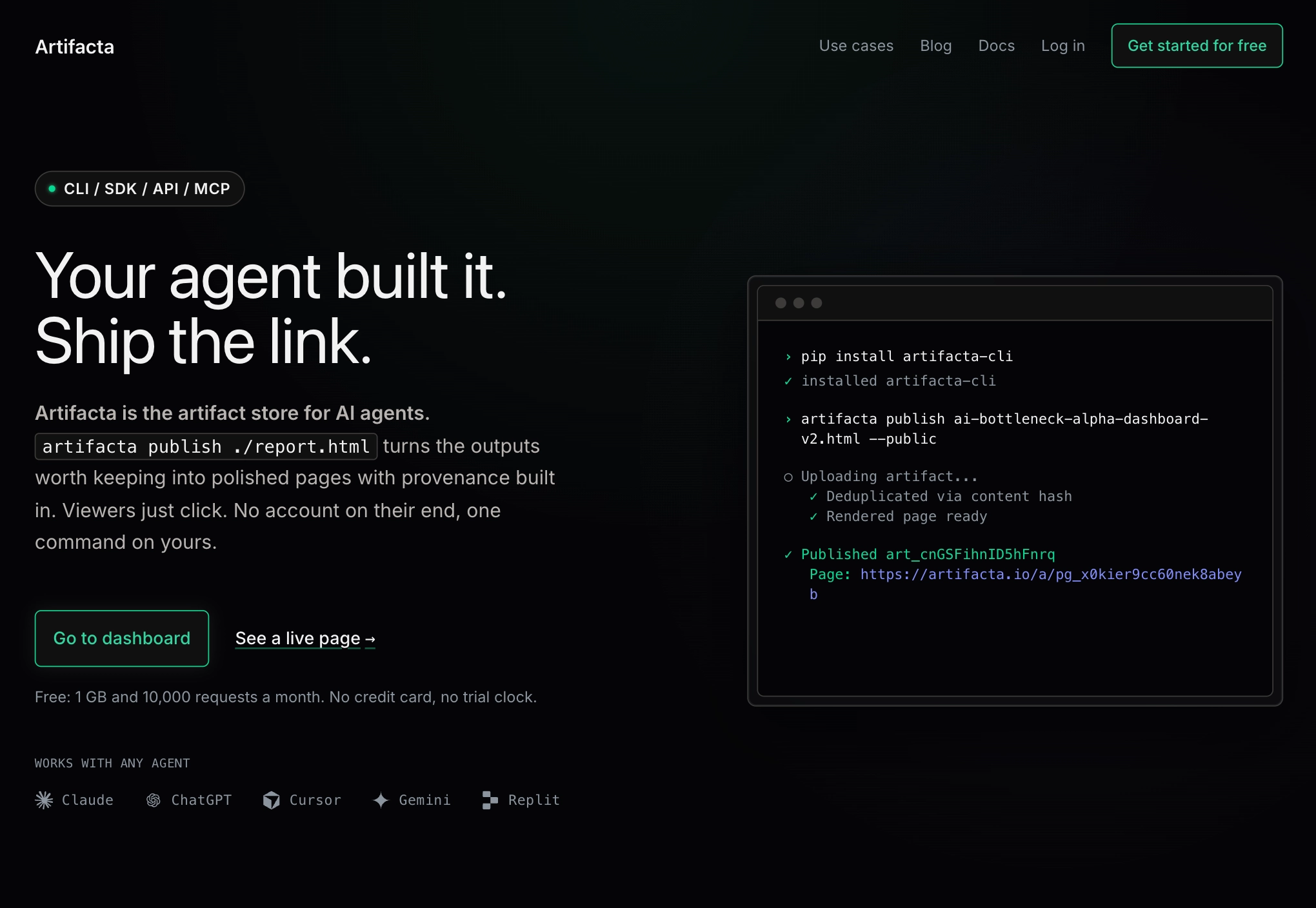The width and height of the screenshot is (1316, 908).
Task: Click the first terminal window dot
Action: click(x=781, y=302)
